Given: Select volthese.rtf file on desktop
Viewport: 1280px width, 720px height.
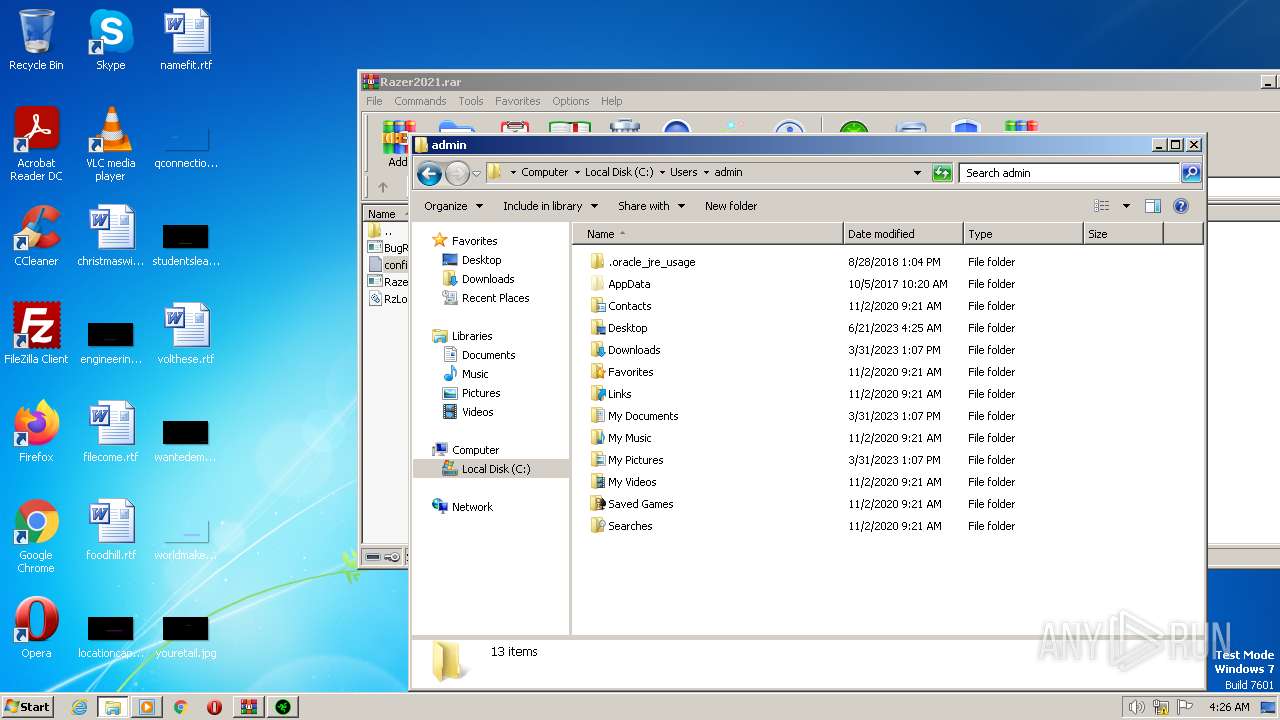Looking at the screenshot, I should pos(186,334).
